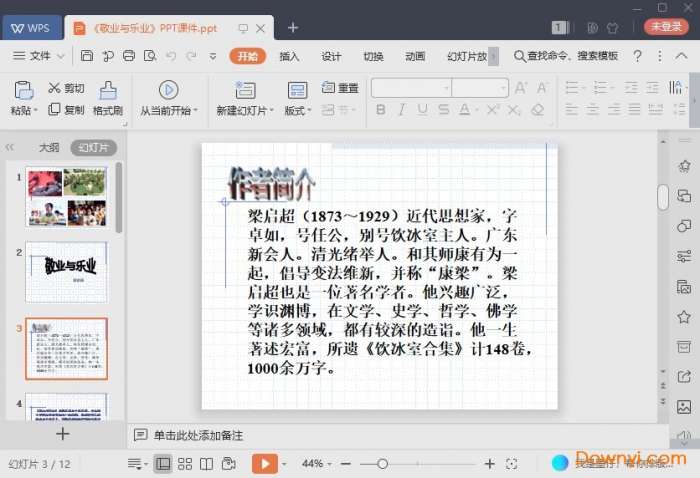Click the Paste clipboard icon
This screenshot has height=478, width=700.
[24, 91]
